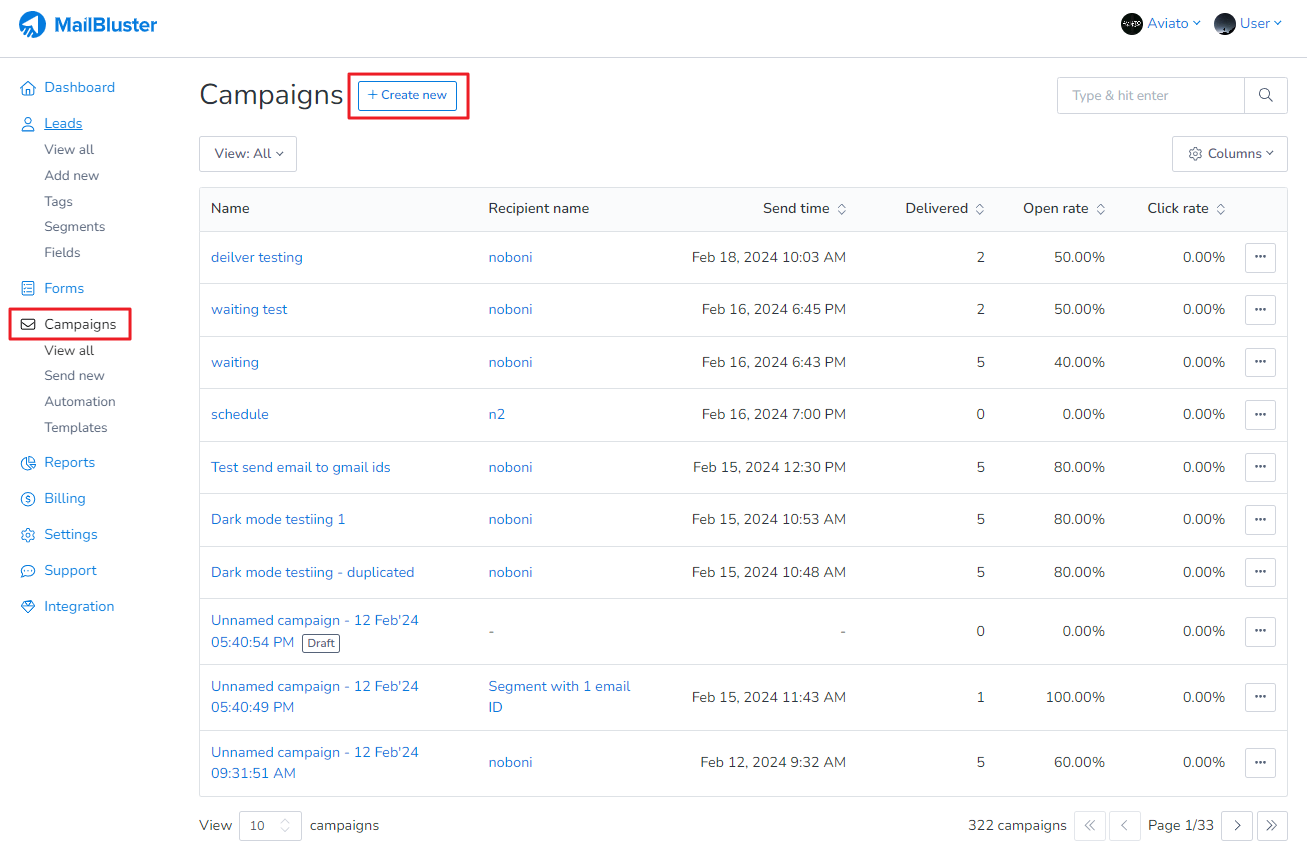Go to Automation under Campaigns
The image size is (1307, 861).
(80, 401)
